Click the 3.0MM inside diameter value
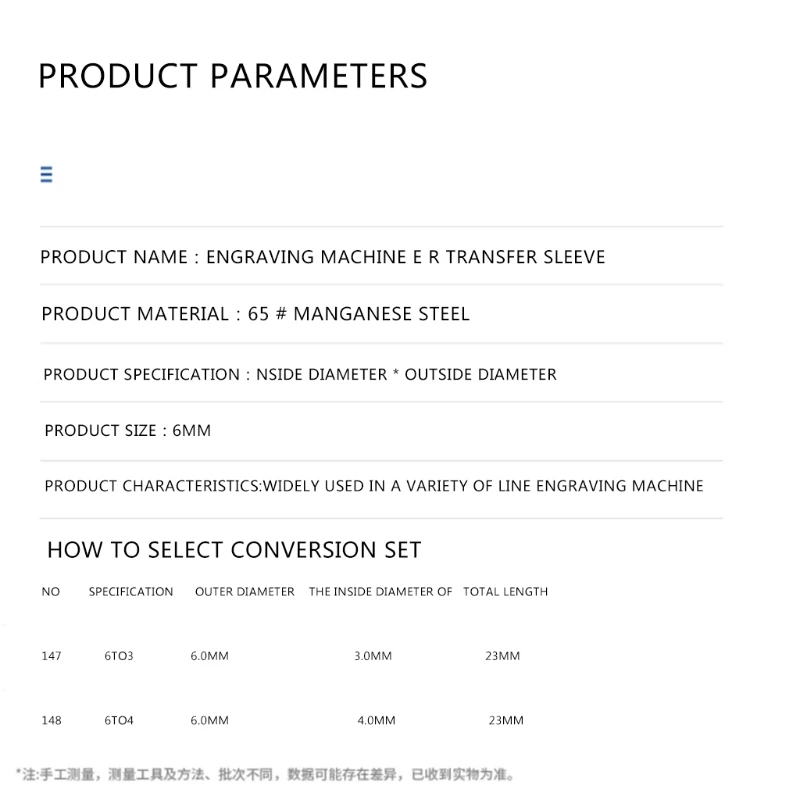 pyautogui.click(x=373, y=656)
